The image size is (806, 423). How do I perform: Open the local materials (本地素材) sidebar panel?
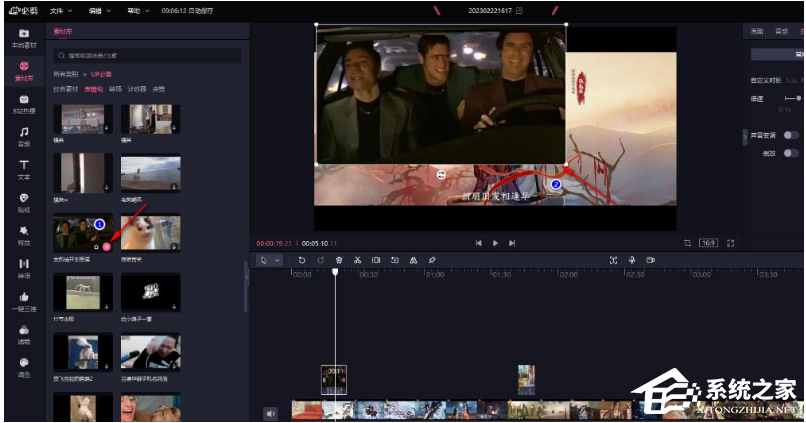[x=23, y=38]
